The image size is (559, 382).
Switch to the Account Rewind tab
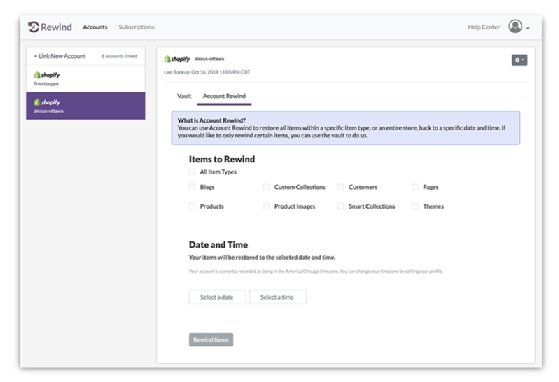(224, 96)
